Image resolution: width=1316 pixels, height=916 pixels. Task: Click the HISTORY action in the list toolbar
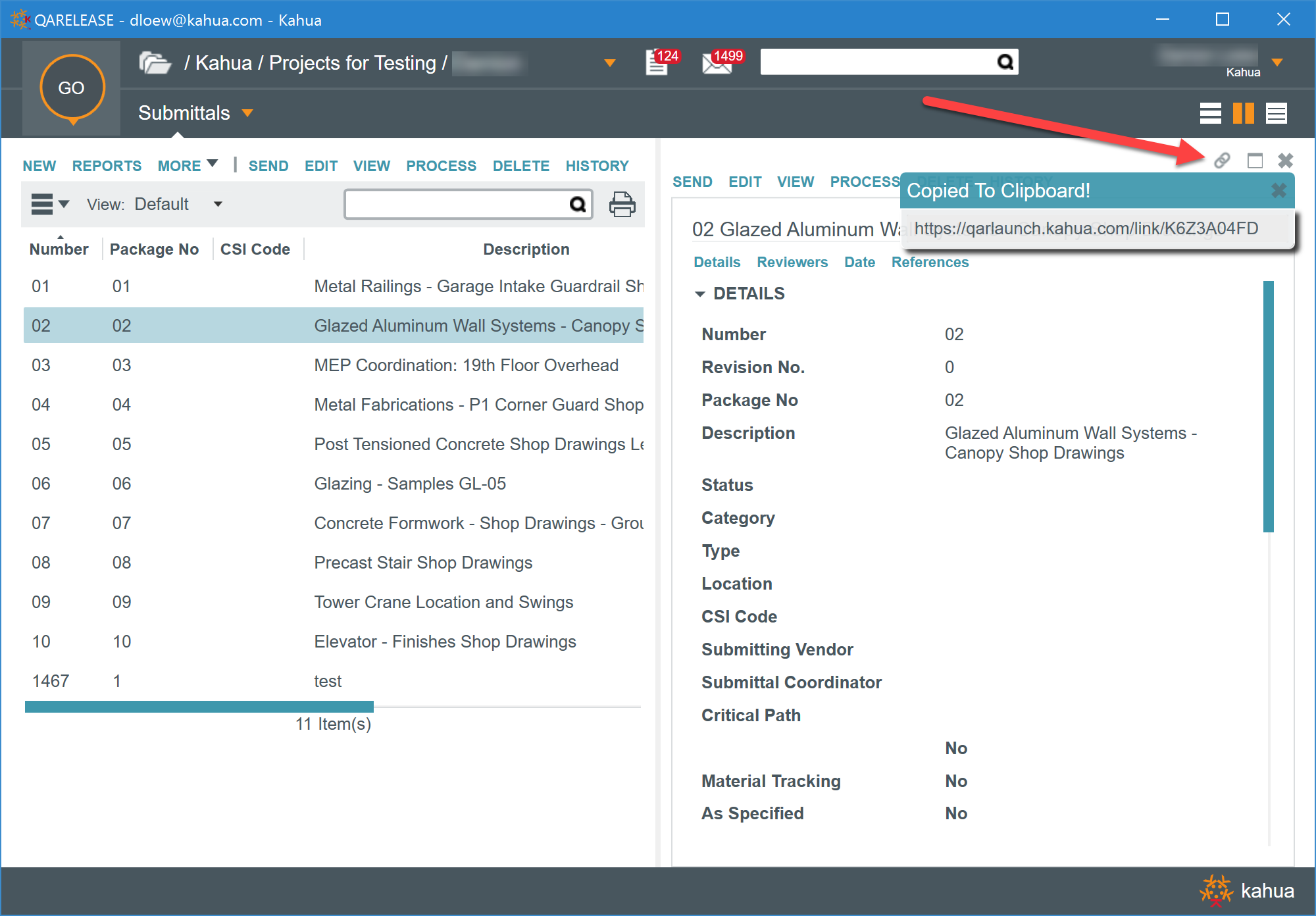tap(597, 166)
